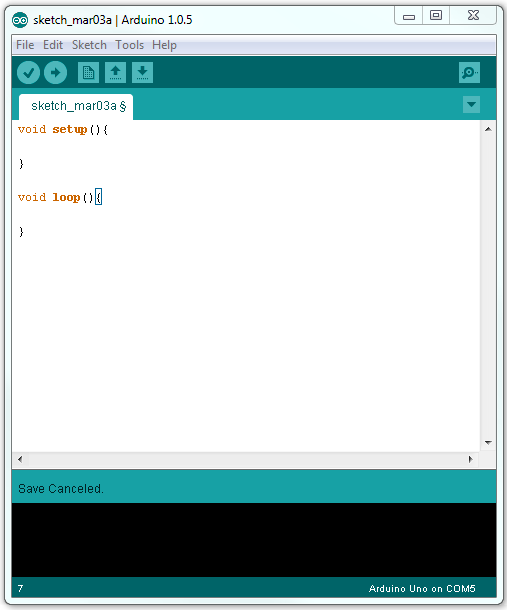Create a new sketch with New icon
Screen dimensions: 507x610
coord(88,73)
